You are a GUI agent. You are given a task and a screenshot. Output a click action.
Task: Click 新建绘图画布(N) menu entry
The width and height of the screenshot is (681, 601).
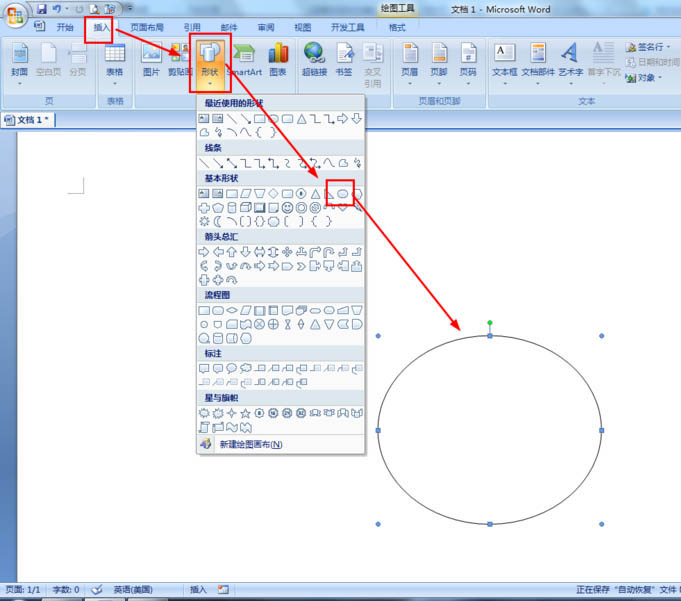[281, 444]
